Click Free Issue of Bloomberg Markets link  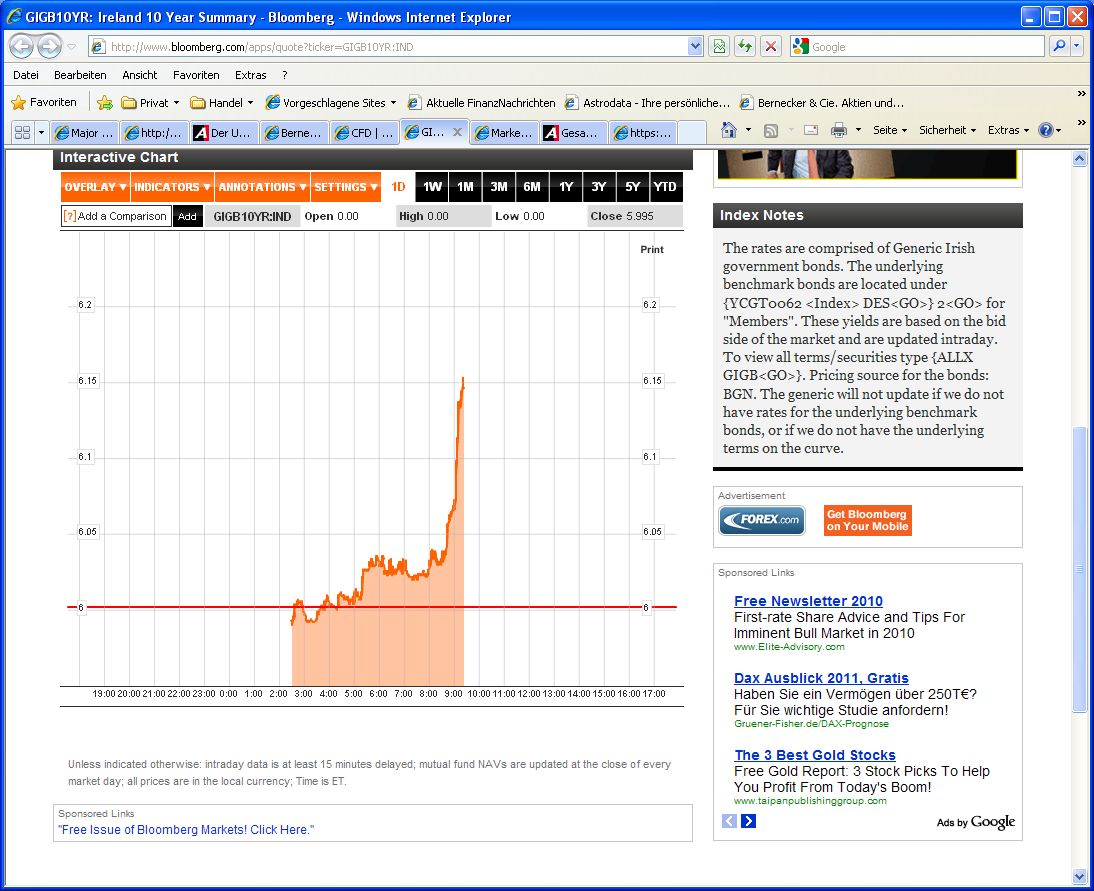coord(186,830)
